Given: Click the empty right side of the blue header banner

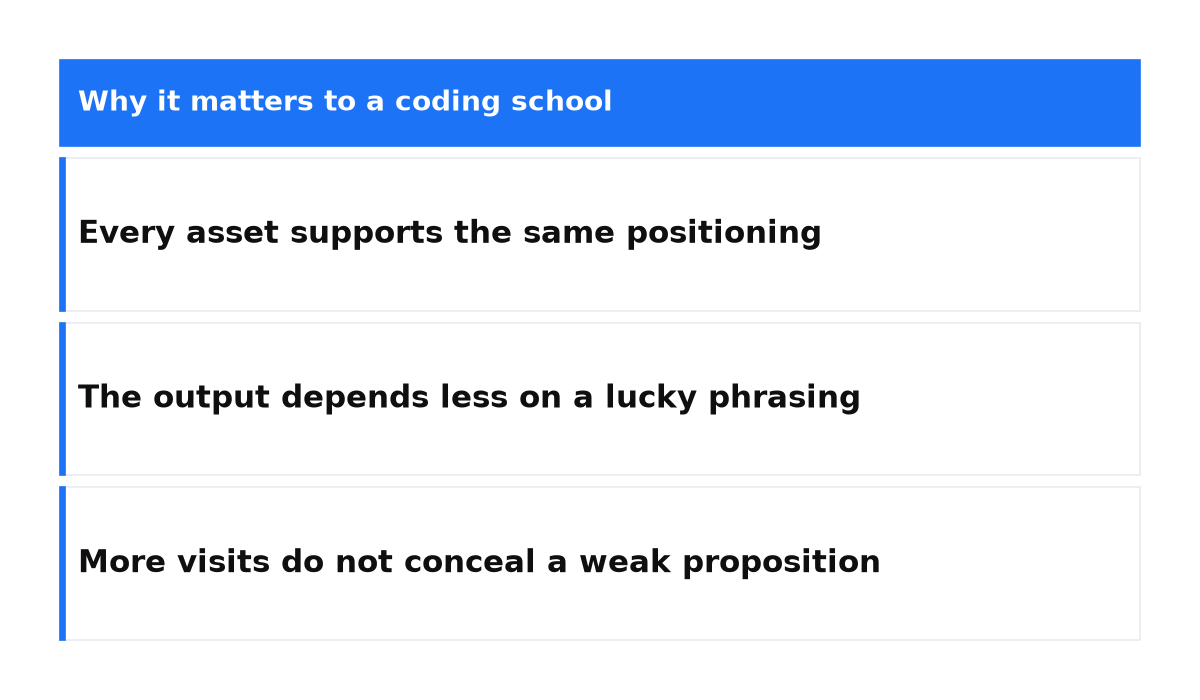Looking at the screenshot, I should click(x=880, y=103).
